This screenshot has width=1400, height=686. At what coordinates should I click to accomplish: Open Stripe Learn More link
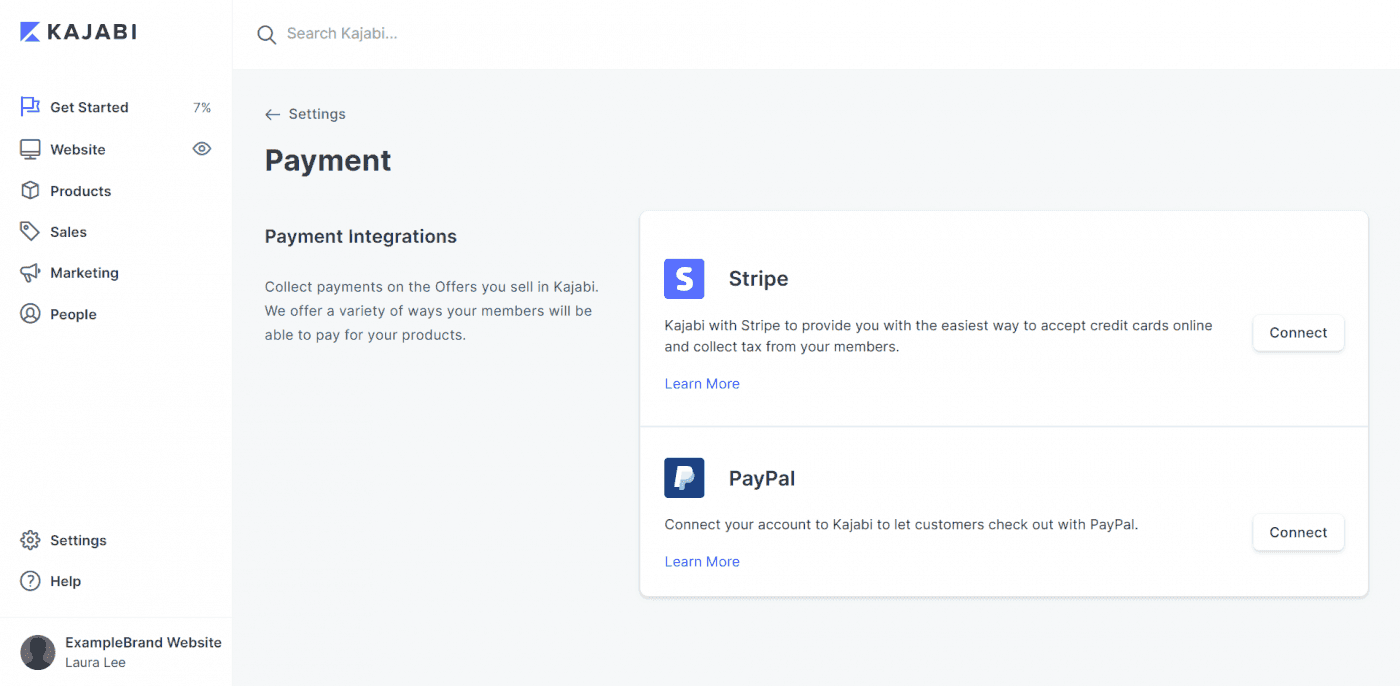[x=702, y=384]
